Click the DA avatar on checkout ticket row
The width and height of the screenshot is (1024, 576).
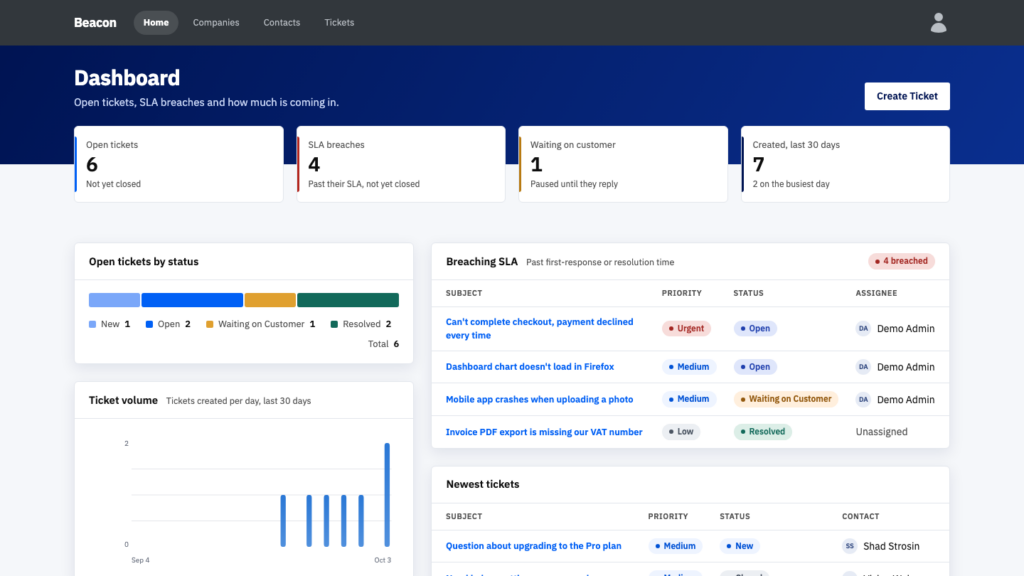pyautogui.click(x=863, y=328)
